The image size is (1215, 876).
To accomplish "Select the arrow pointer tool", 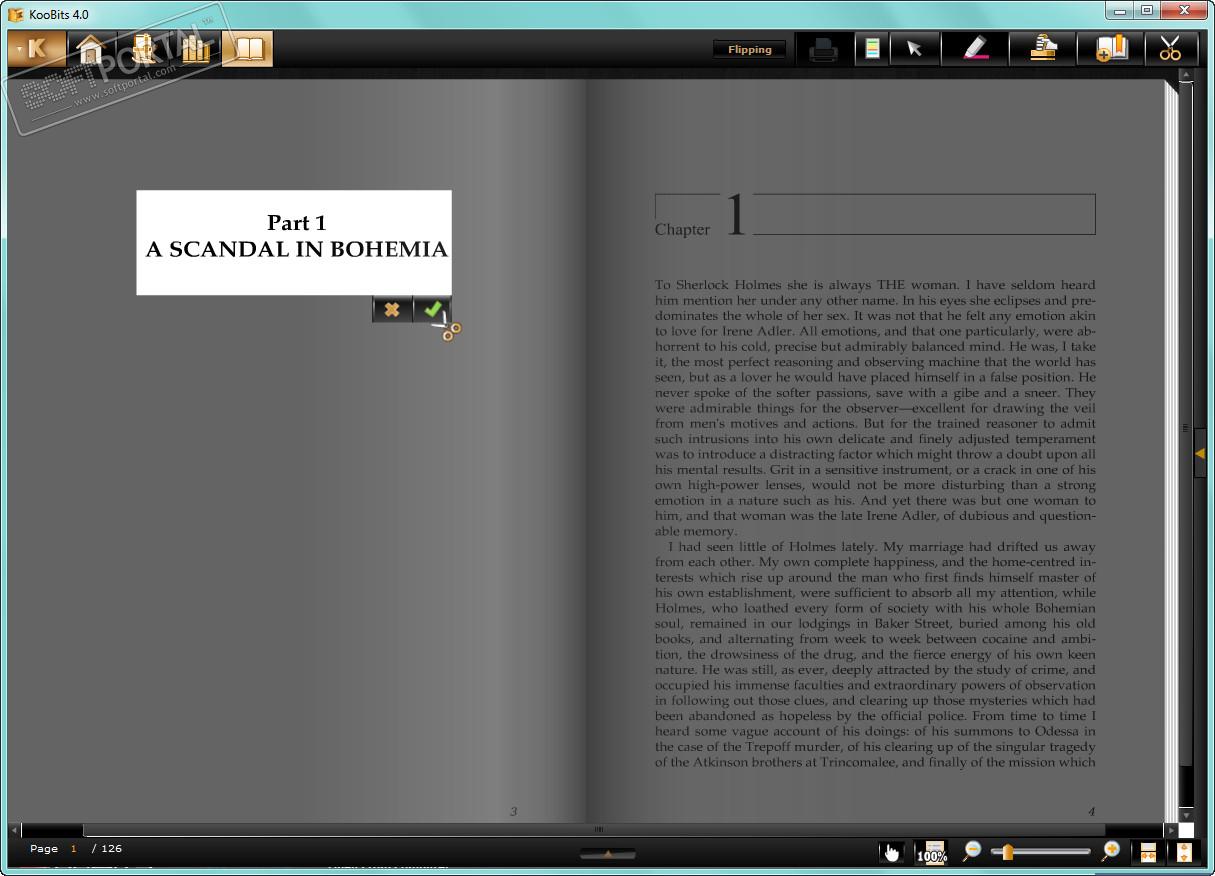I will point(915,49).
